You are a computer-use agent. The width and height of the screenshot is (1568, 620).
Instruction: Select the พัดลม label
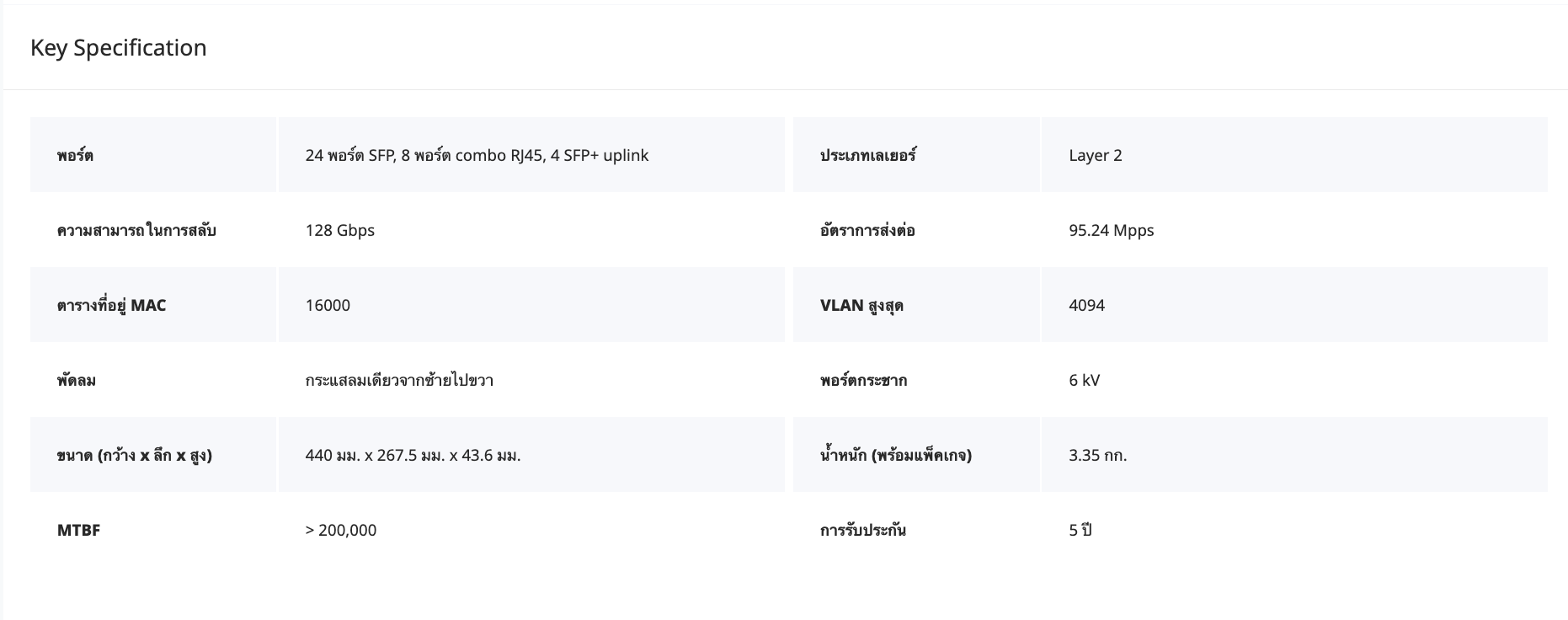77,381
